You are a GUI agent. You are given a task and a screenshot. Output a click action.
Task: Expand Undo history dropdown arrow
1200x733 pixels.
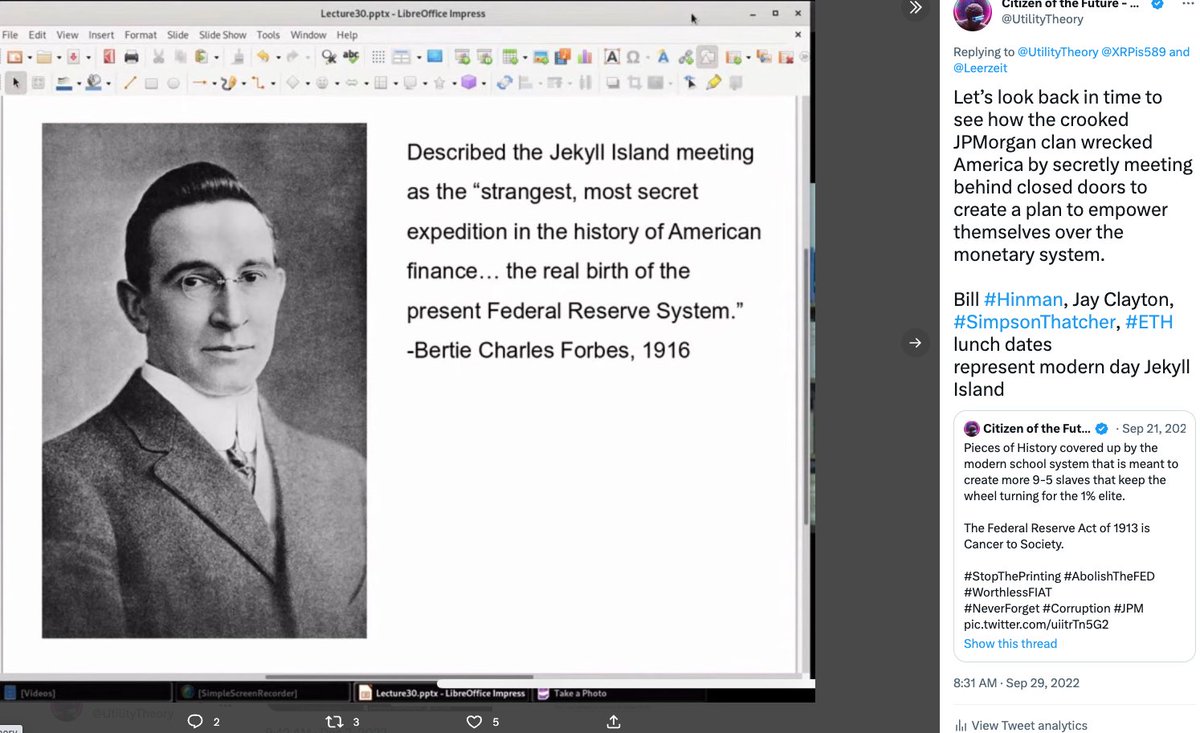(x=278, y=57)
